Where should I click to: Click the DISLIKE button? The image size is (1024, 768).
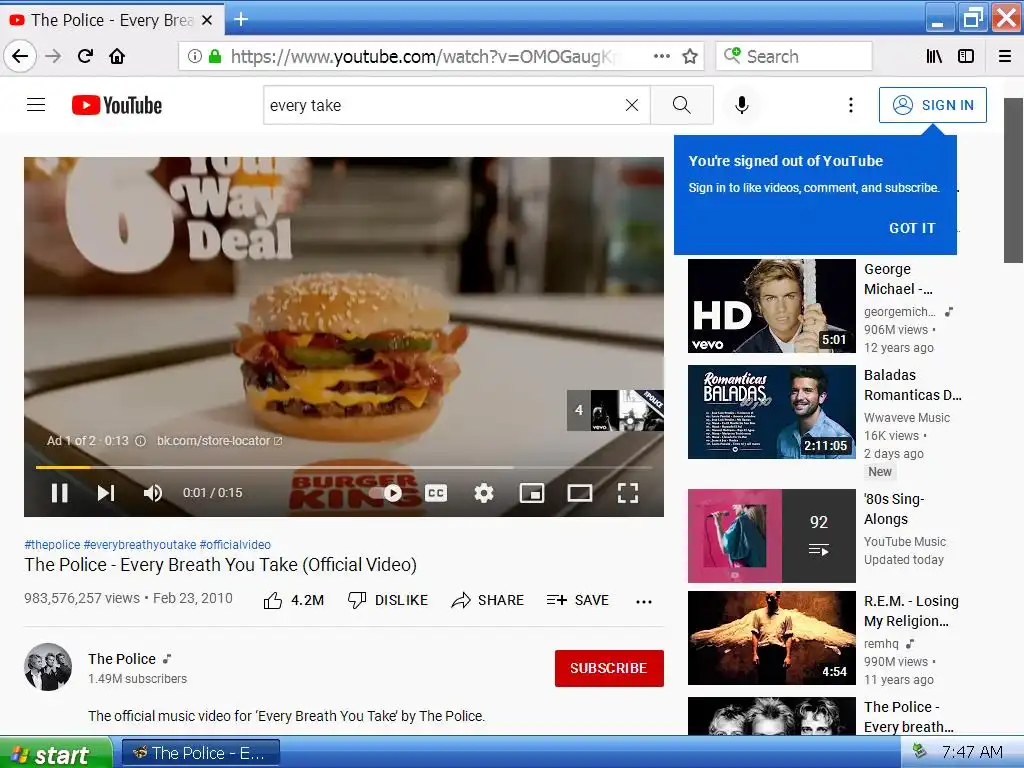point(388,600)
